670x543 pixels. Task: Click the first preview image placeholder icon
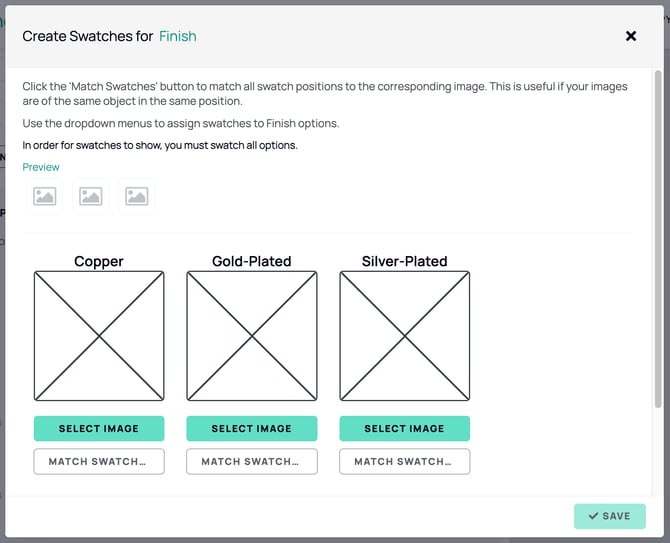tap(45, 197)
